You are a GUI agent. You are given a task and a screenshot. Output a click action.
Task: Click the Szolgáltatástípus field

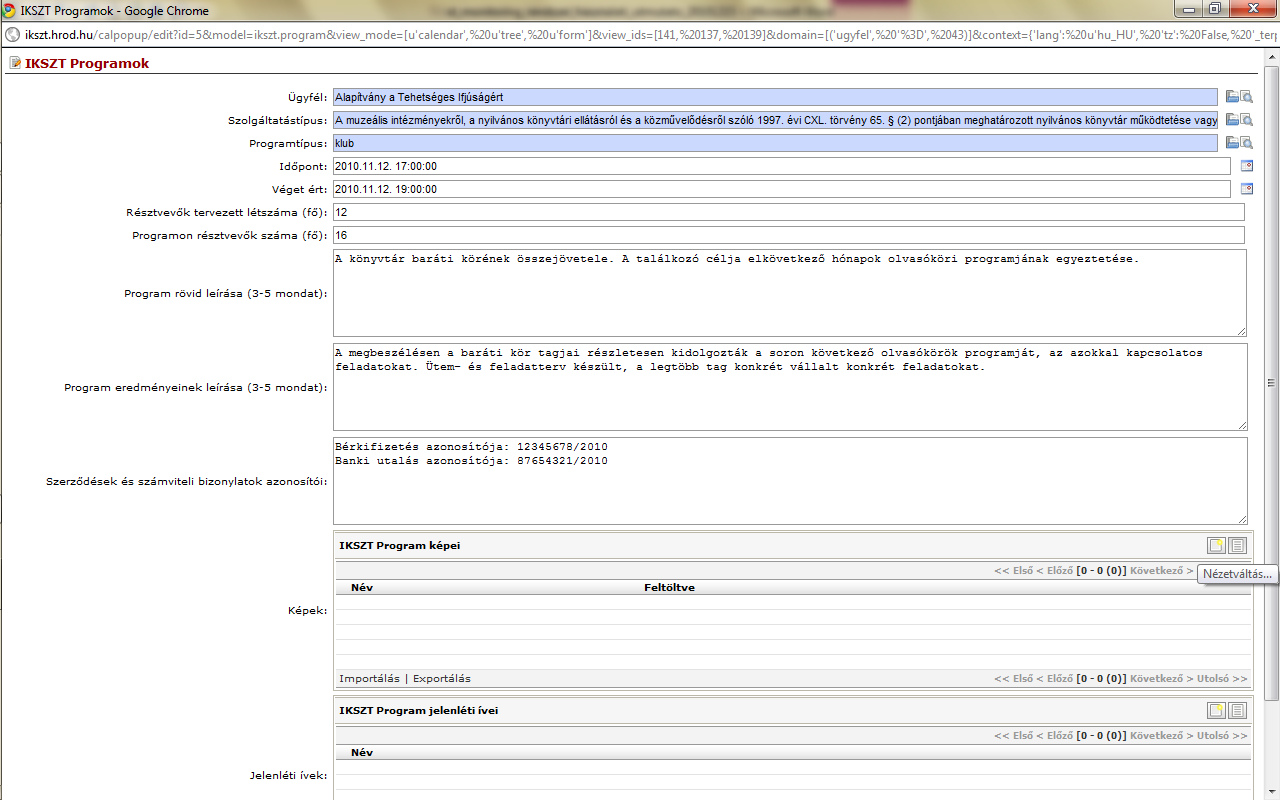click(x=775, y=120)
